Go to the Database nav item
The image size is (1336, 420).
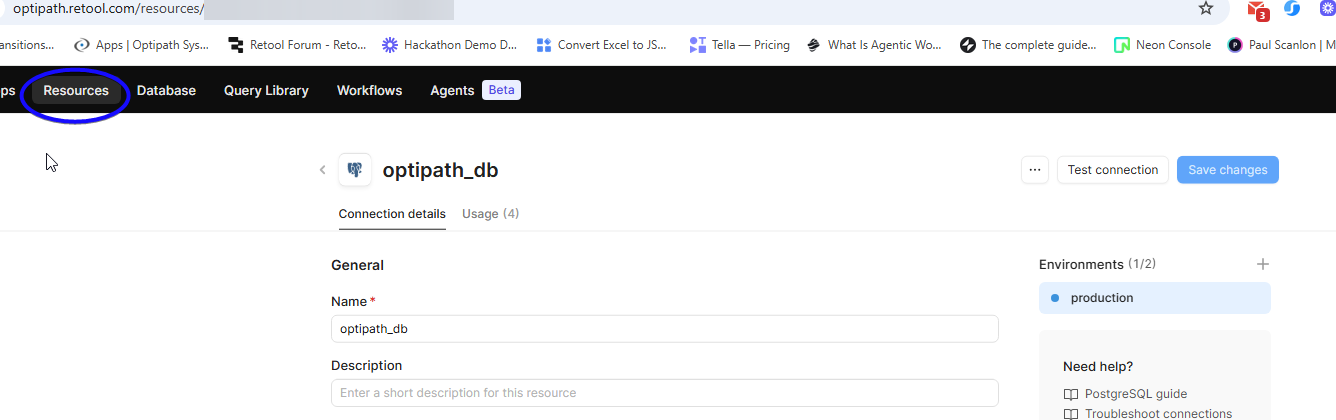pos(166,91)
